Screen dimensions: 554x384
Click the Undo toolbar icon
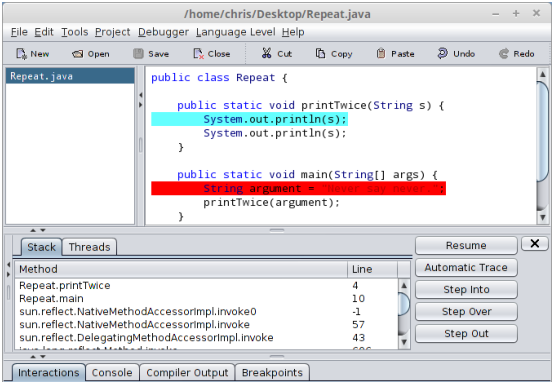point(442,53)
